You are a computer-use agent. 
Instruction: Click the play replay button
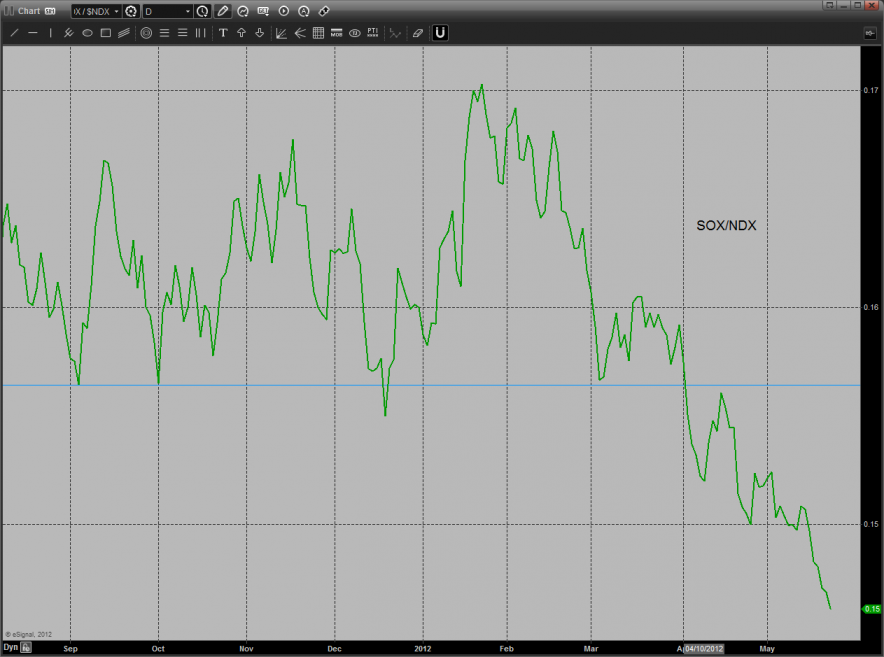pyautogui.click(x=283, y=11)
